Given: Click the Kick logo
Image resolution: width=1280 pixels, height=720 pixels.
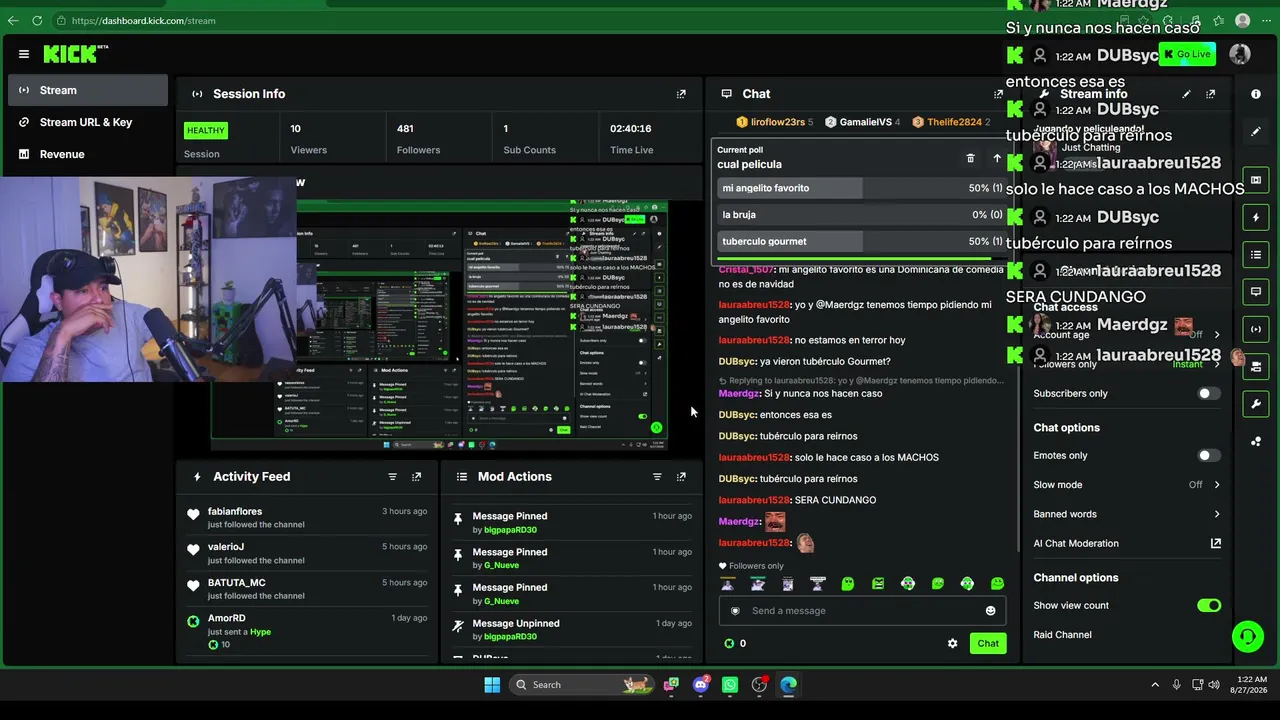Looking at the screenshot, I should click(x=75, y=54).
